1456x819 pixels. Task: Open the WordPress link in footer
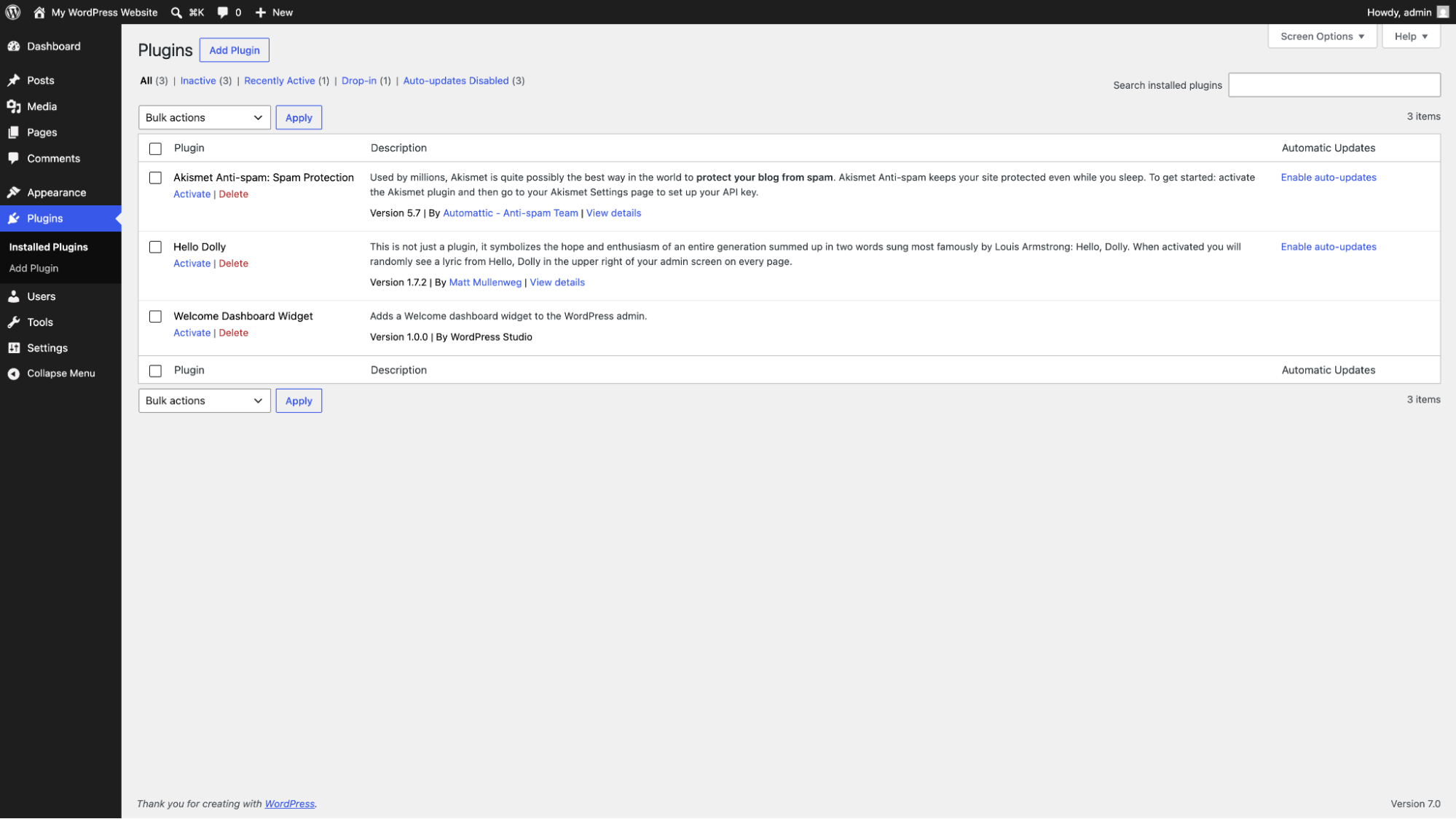coord(290,804)
